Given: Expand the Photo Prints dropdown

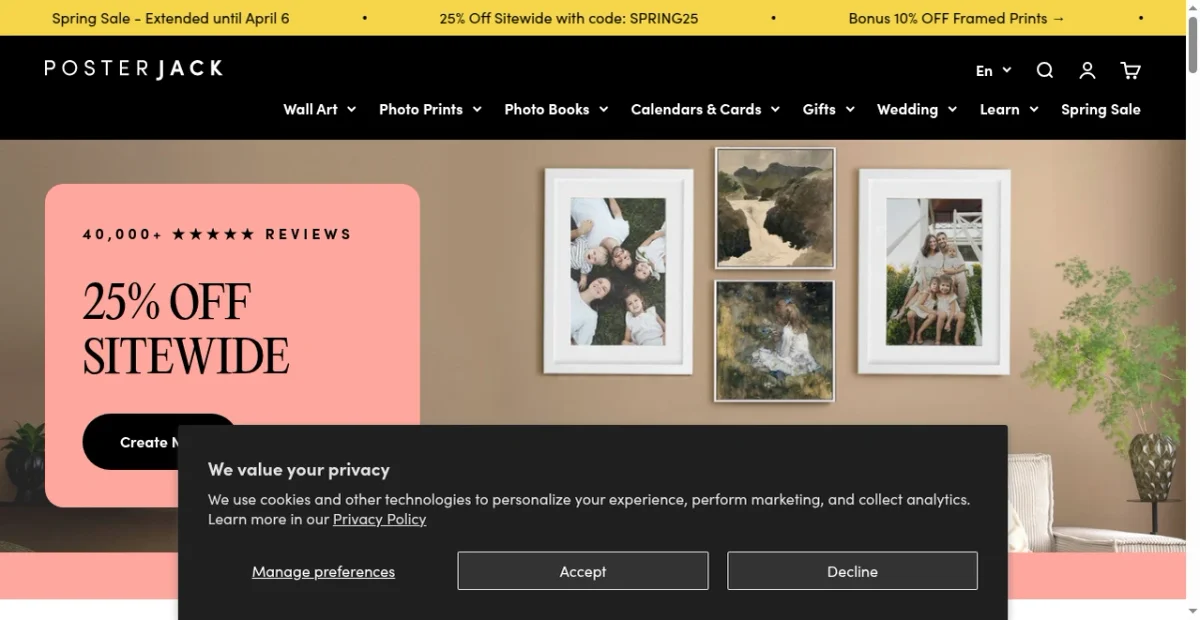Looking at the screenshot, I should click(430, 109).
